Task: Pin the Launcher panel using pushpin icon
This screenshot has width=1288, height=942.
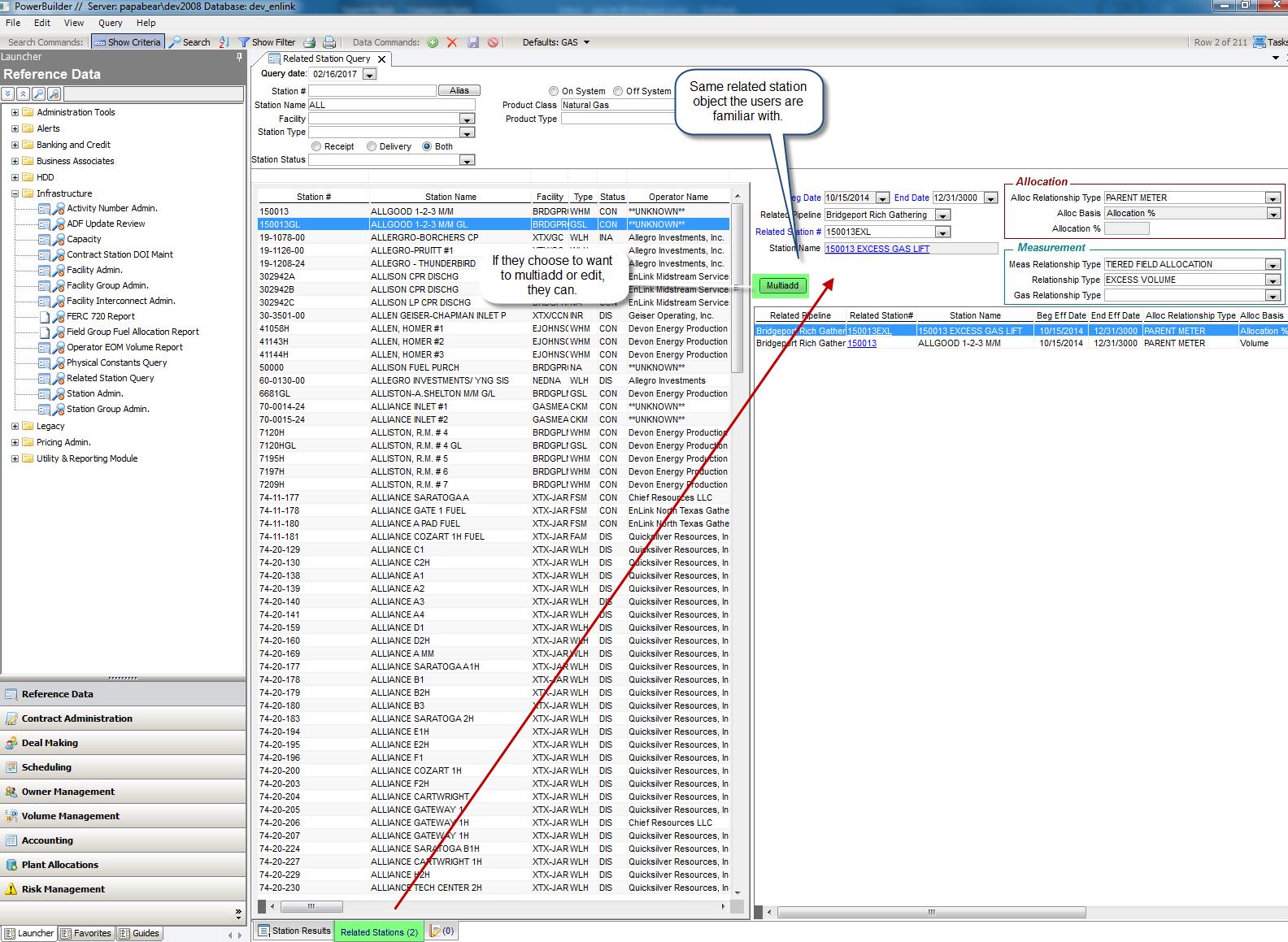Action: click(x=239, y=57)
